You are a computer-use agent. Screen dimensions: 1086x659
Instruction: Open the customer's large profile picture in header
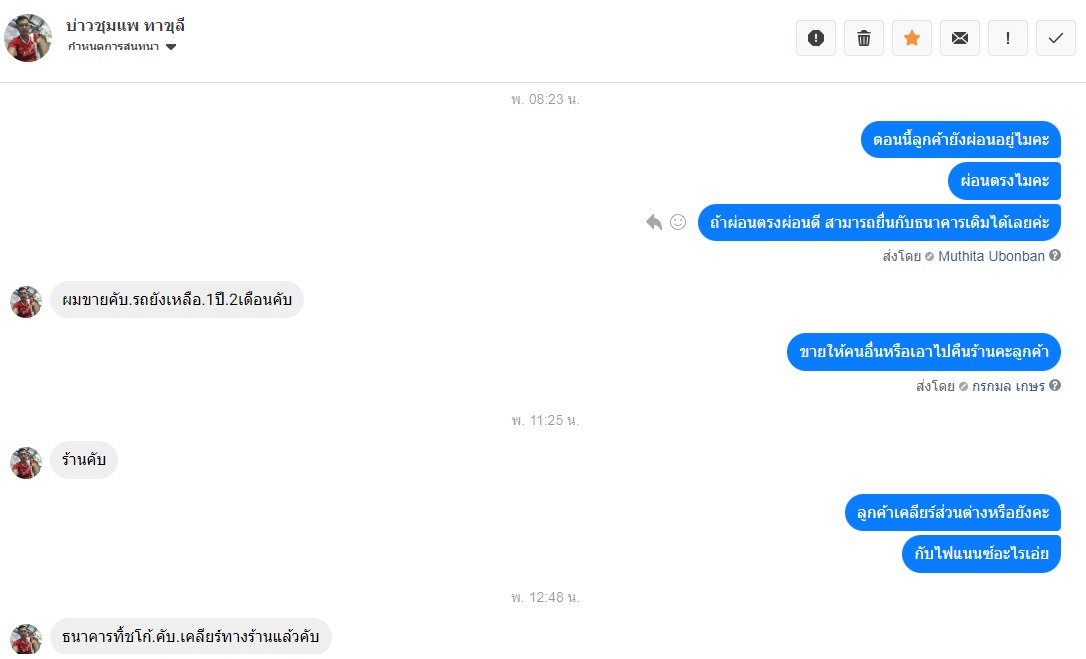(28, 37)
